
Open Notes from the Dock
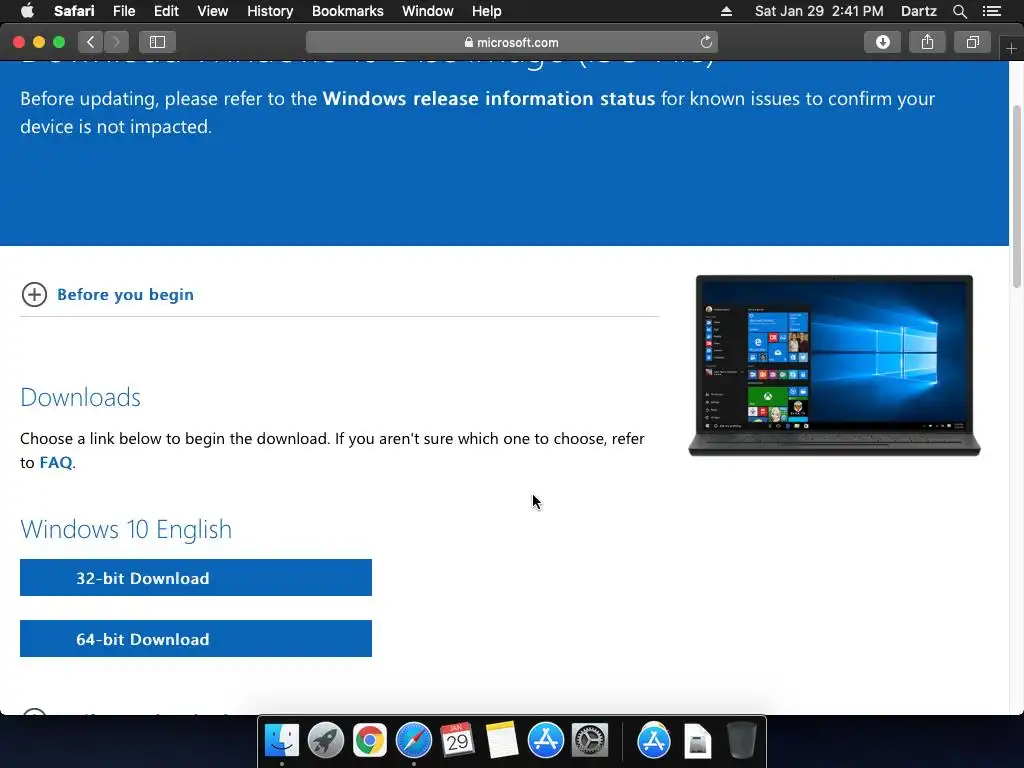click(502, 741)
